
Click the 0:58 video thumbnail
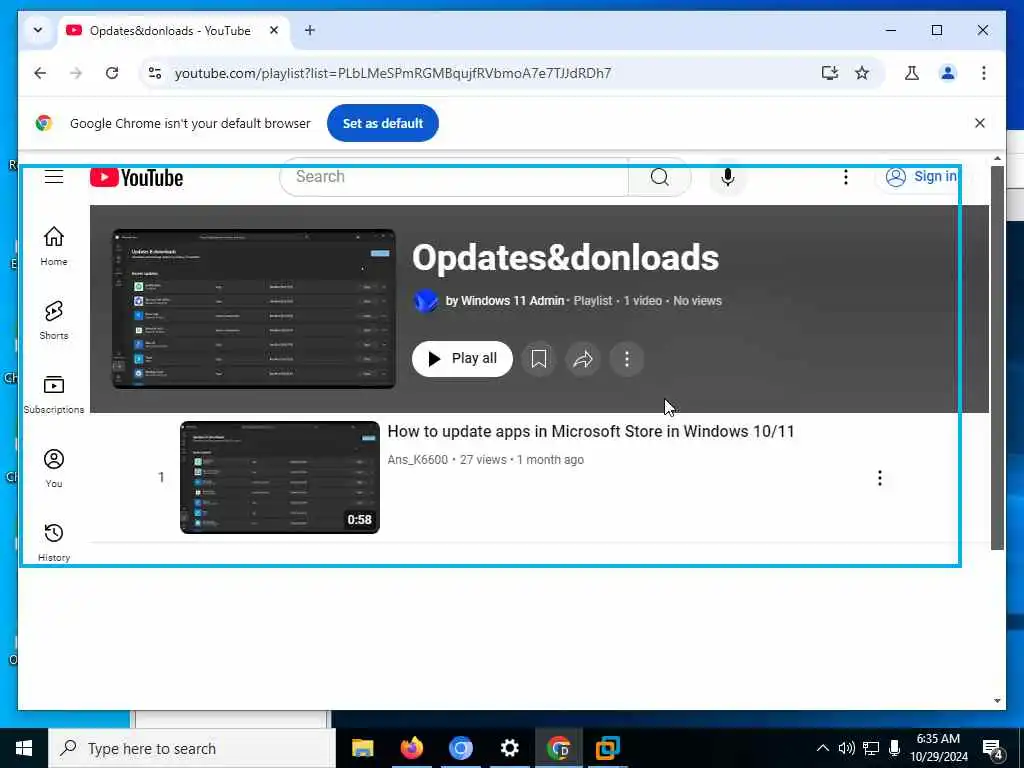click(x=280, y=477)
